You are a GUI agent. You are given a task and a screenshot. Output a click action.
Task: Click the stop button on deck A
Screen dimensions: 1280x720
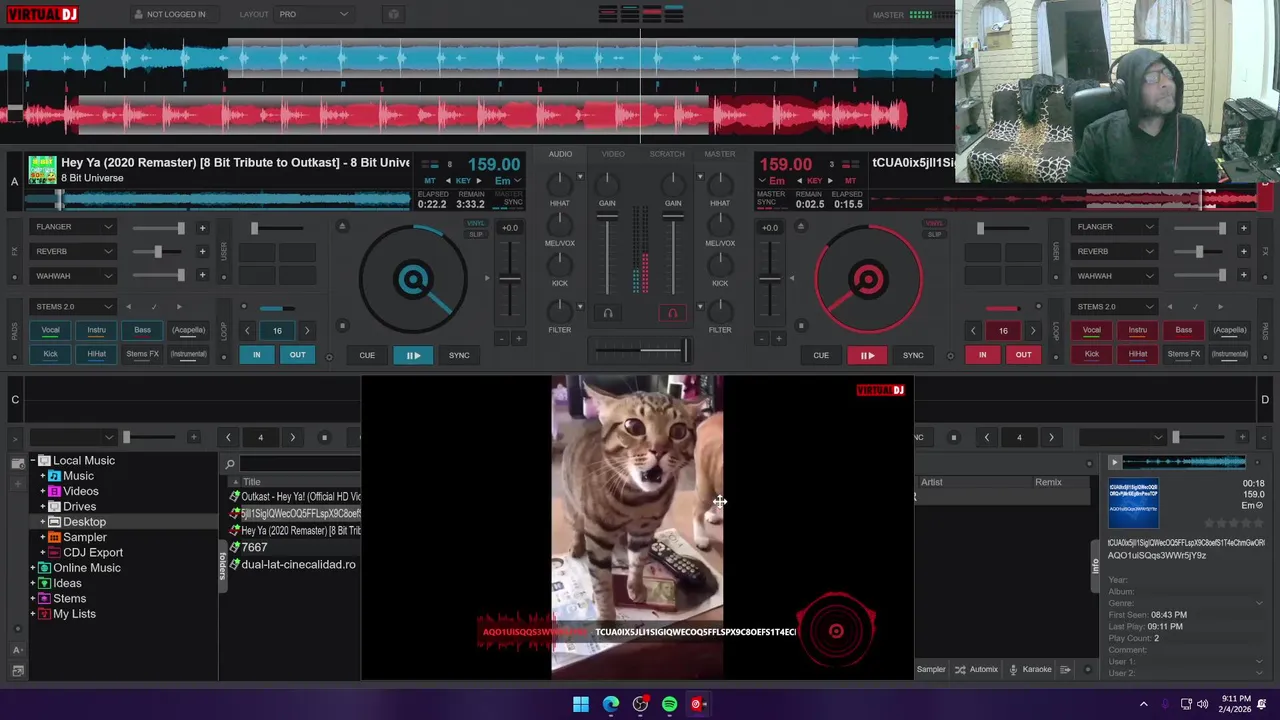click(x=342, y=325)
